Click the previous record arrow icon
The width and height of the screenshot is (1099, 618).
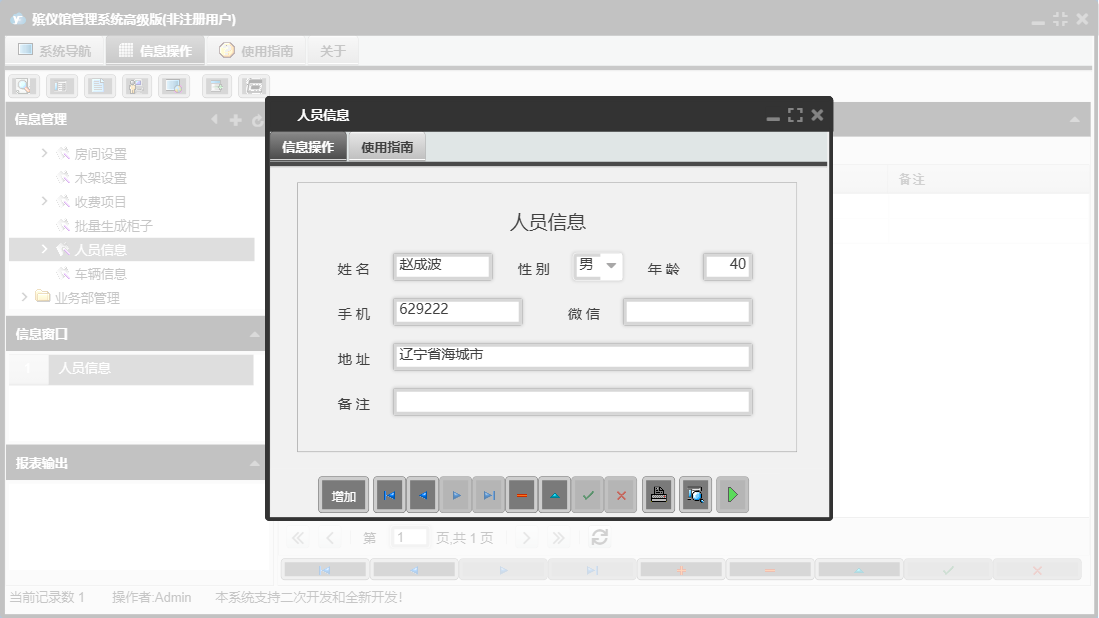tap(421, 494)
